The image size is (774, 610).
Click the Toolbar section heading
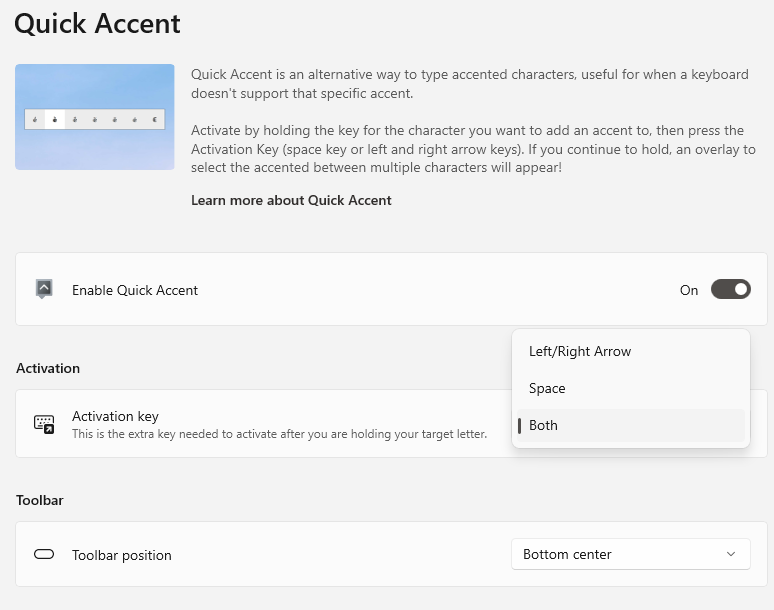[40, 499]
